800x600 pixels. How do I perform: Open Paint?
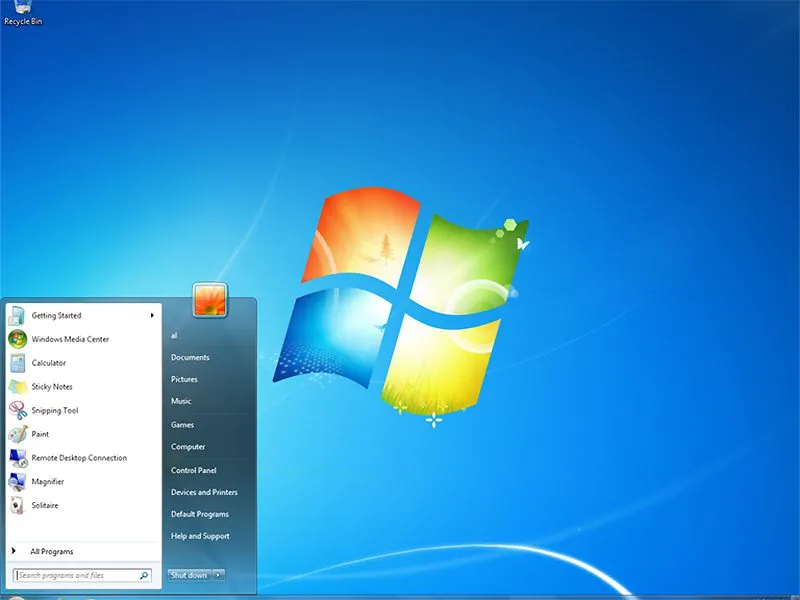[40, 434]
